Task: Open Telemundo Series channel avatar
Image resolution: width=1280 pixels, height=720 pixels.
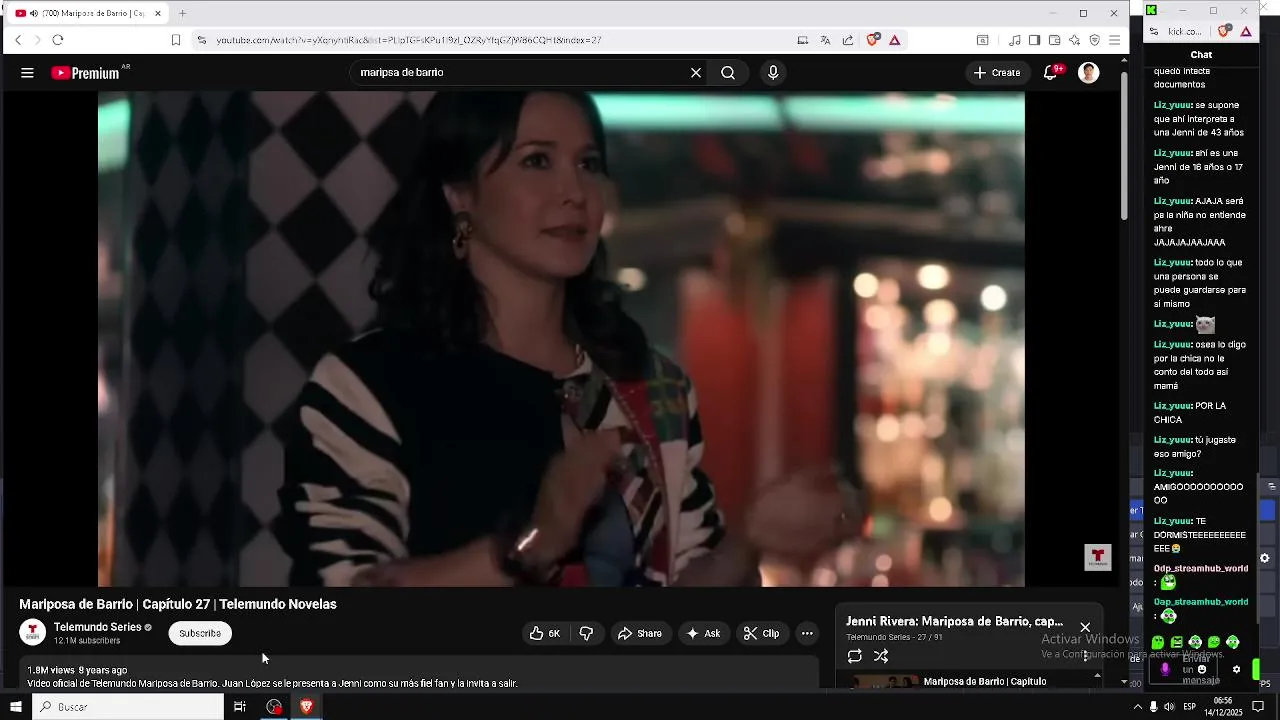Action: [33, 632]
